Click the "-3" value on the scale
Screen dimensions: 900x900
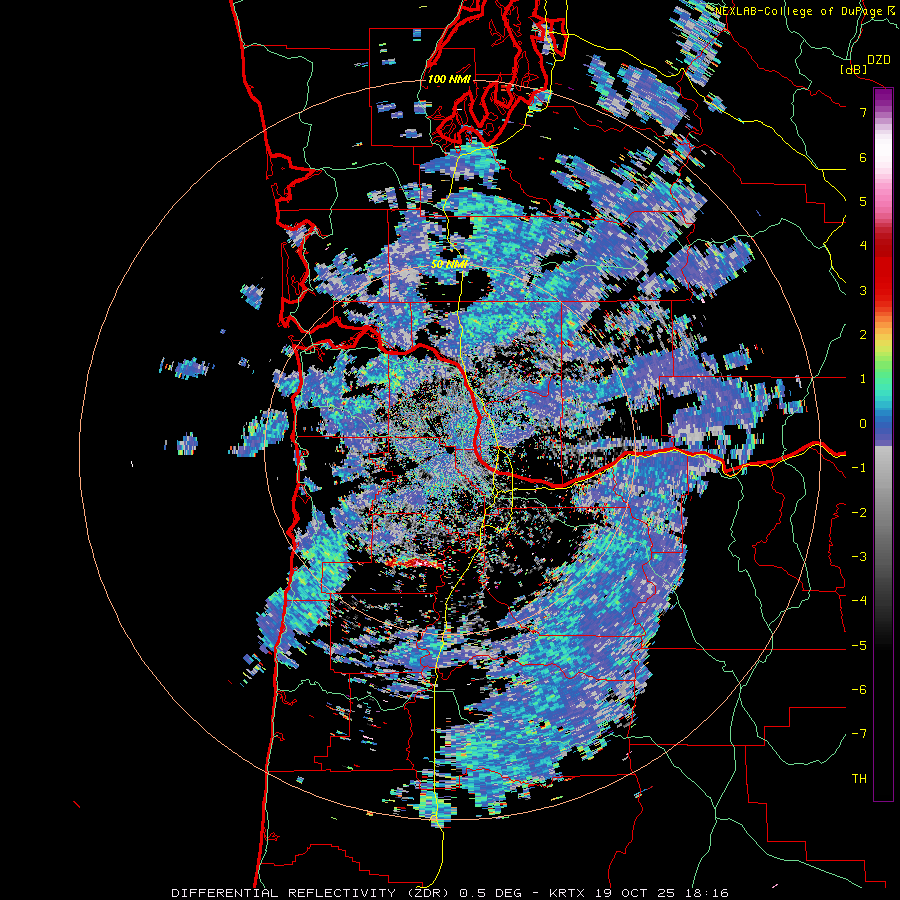click(859, 557)
